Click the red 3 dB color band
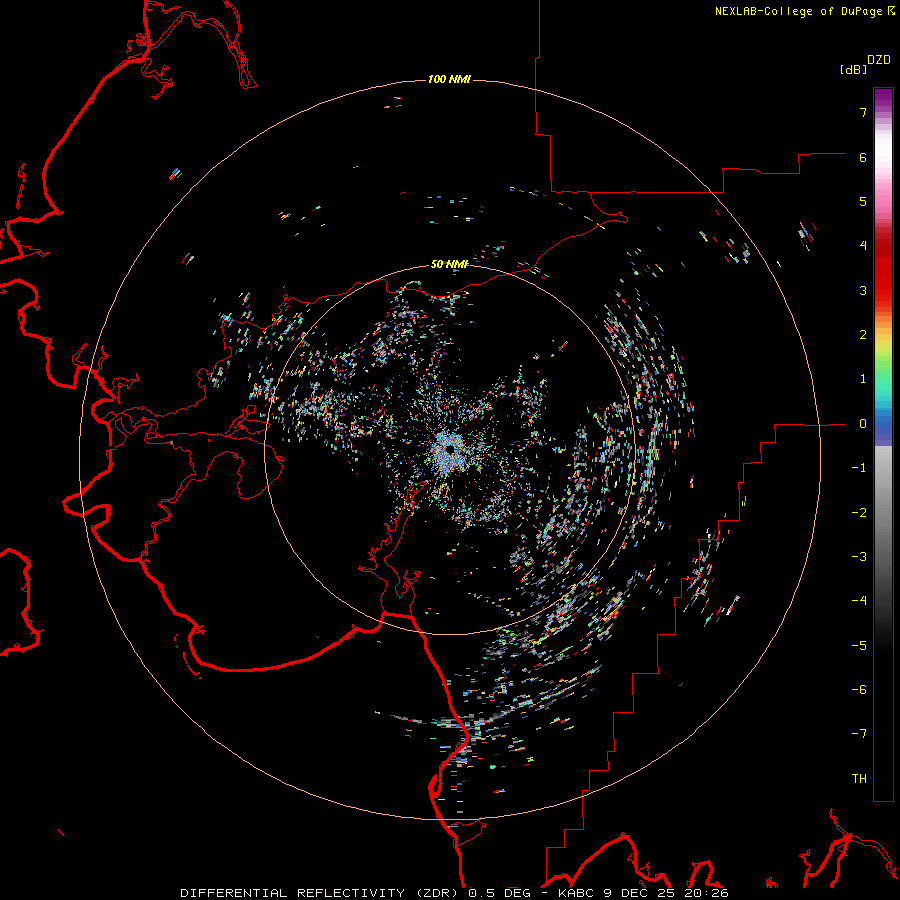The height and width of the screenshot is (900, 900). (883, 290)
